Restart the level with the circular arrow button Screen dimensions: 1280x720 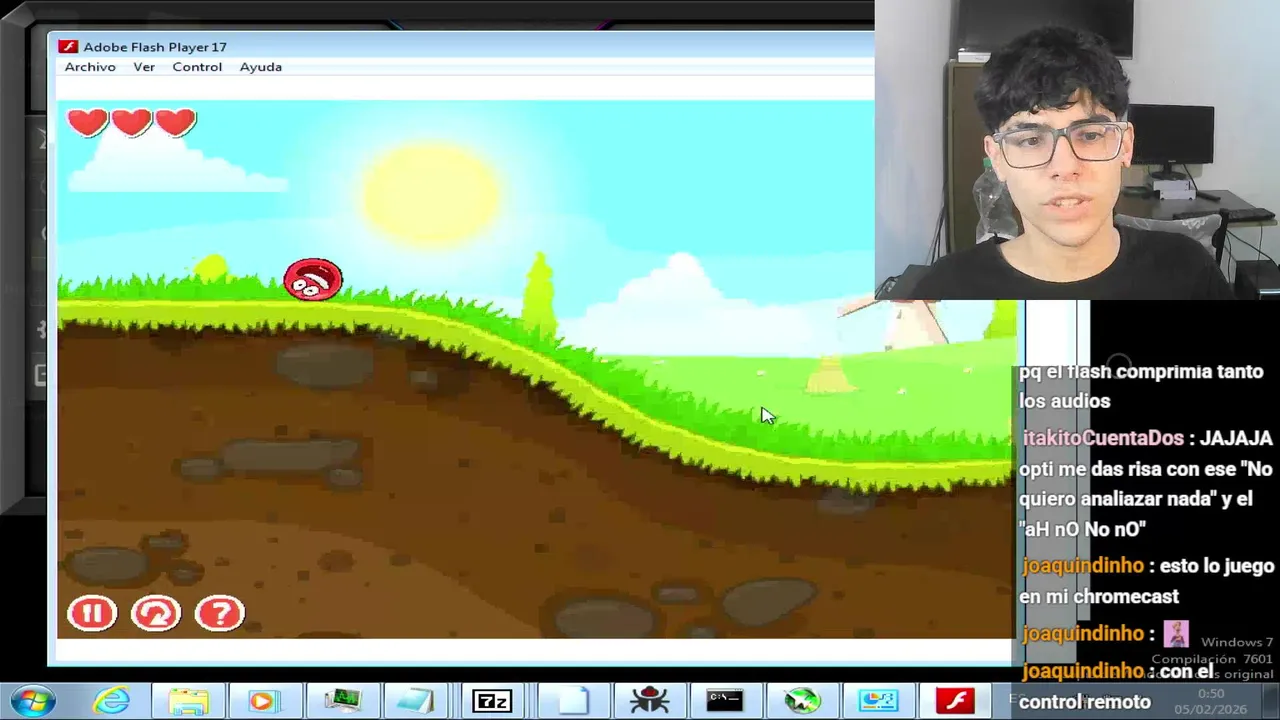coord(156,613)
